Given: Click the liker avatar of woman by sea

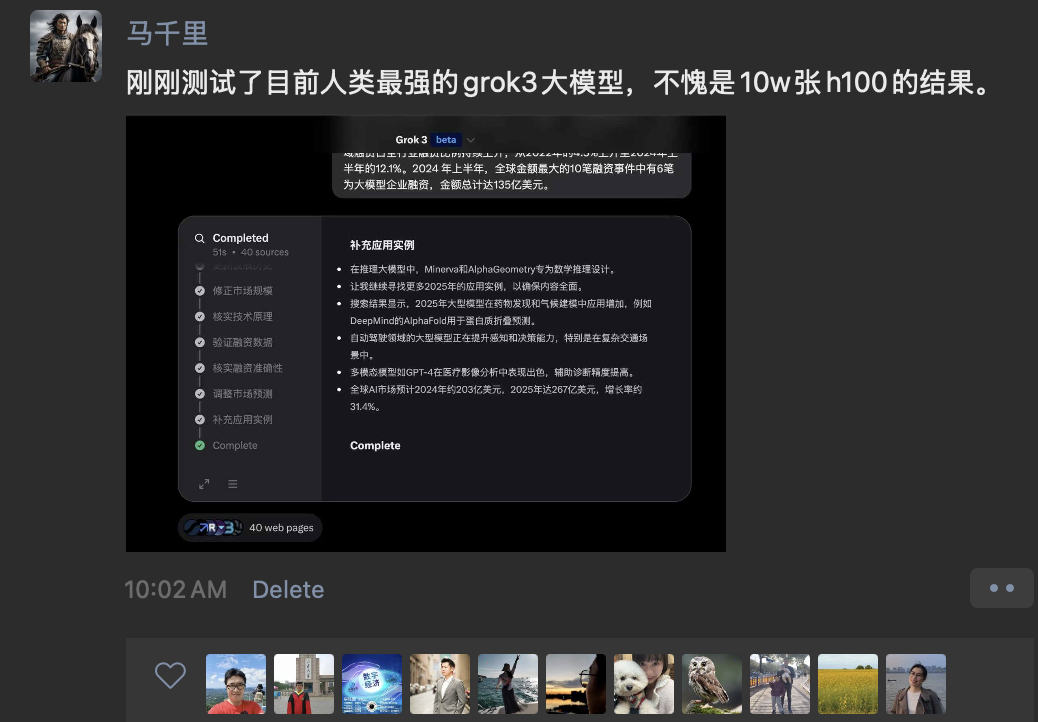Looking at the screenshot, I should pyautogui.click(x=508, y=684).
